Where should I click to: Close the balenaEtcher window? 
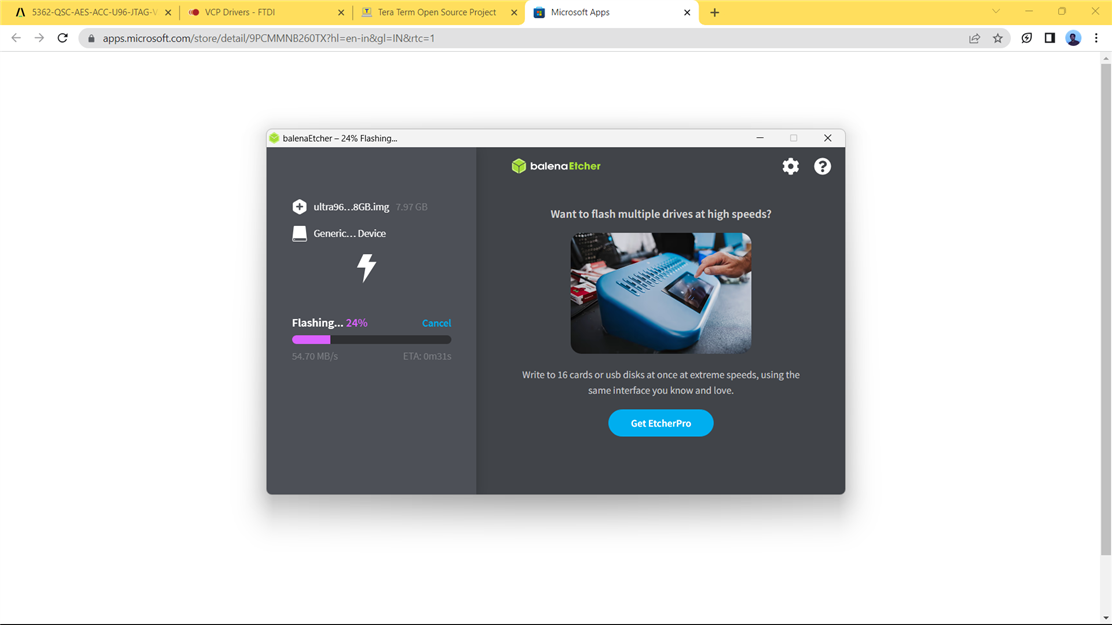[x=827, y=138]
